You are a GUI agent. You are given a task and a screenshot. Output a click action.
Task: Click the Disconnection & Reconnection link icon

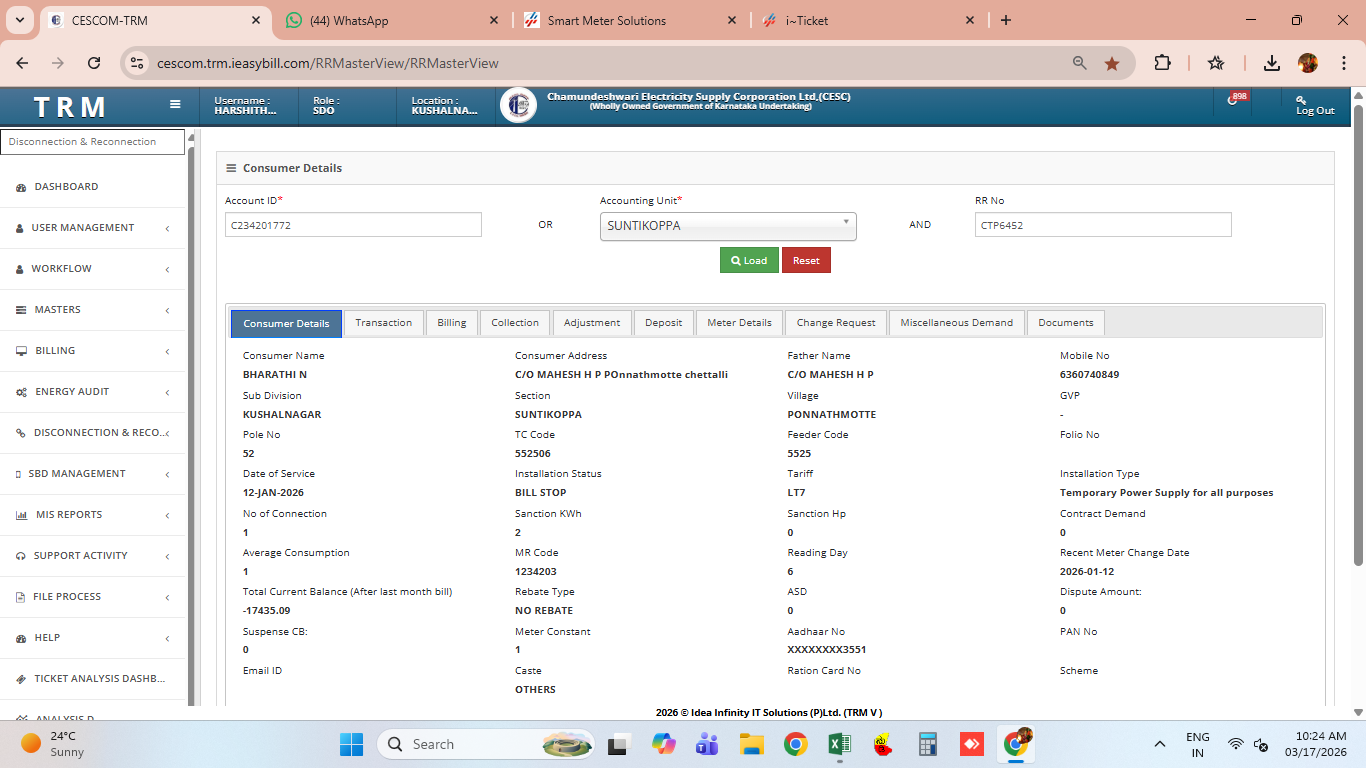tap(21, 433)
